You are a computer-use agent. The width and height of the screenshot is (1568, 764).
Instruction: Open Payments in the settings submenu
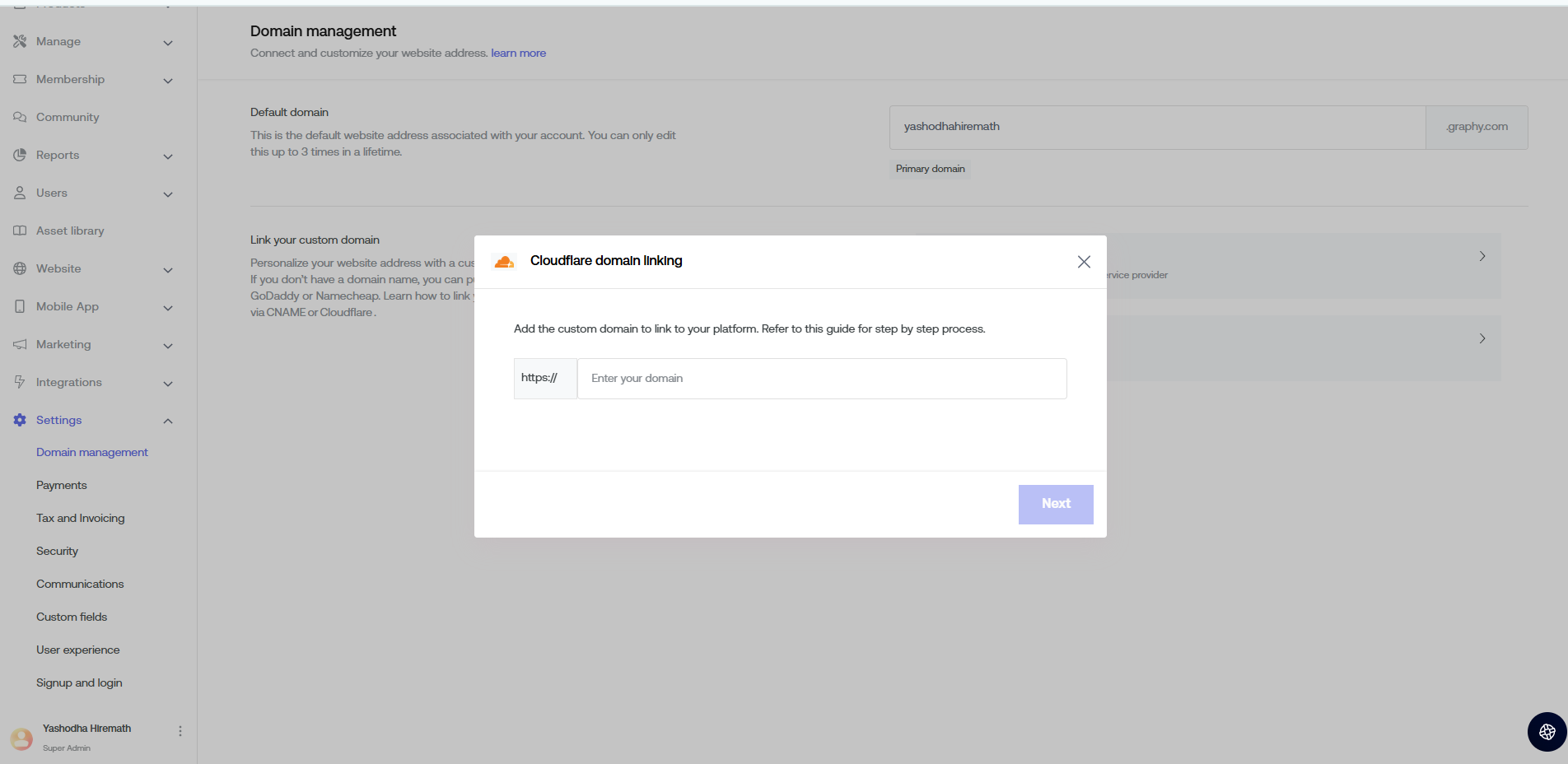62,485
